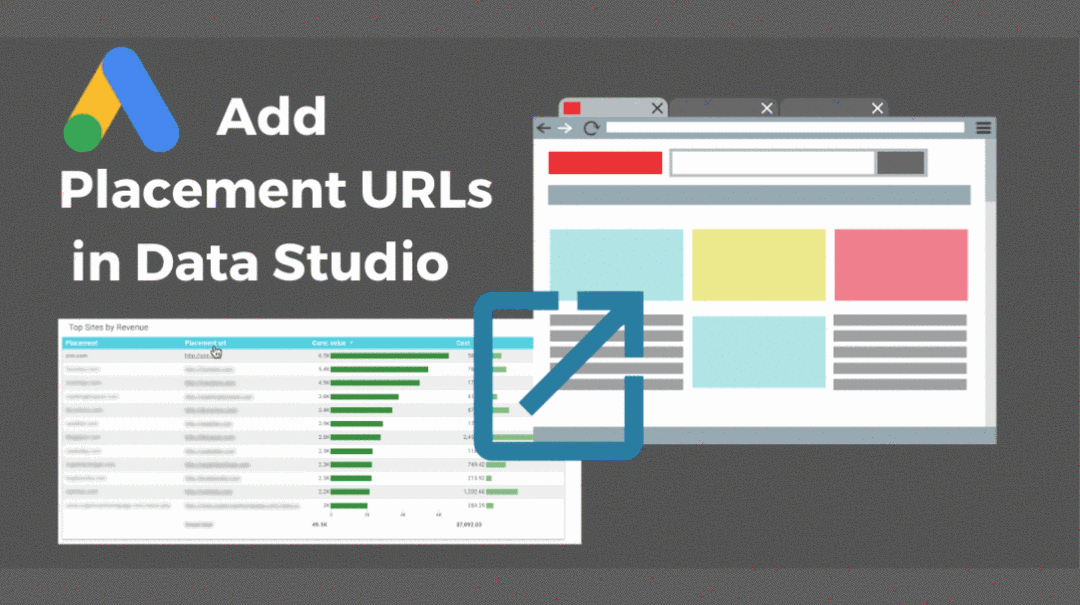Sort the table by the Cost column
This screenshot has width=1080, height=605.
[x=461, y=343]
